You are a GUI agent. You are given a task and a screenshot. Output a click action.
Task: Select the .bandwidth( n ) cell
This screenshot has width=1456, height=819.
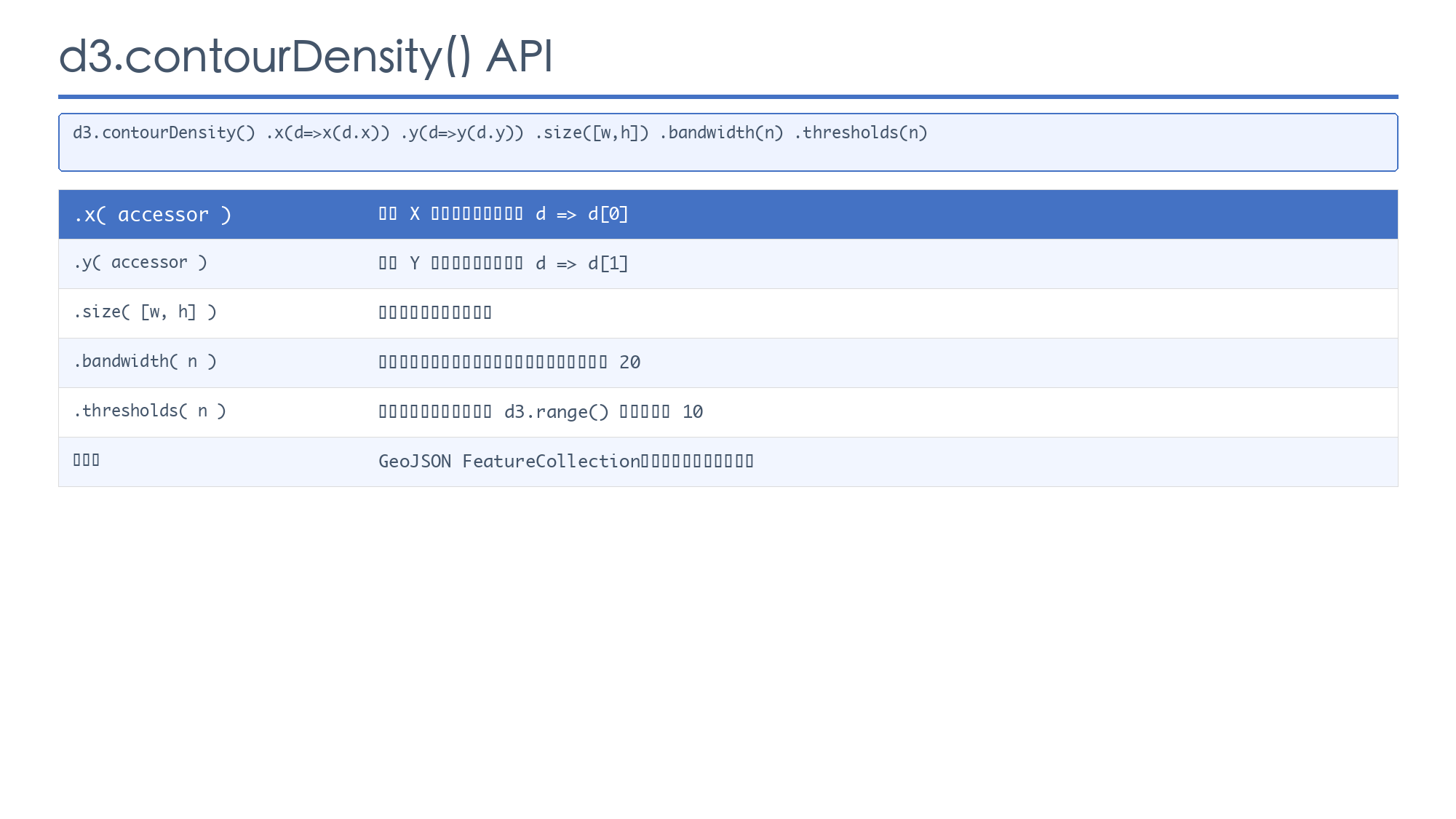(x=211, y=363)
